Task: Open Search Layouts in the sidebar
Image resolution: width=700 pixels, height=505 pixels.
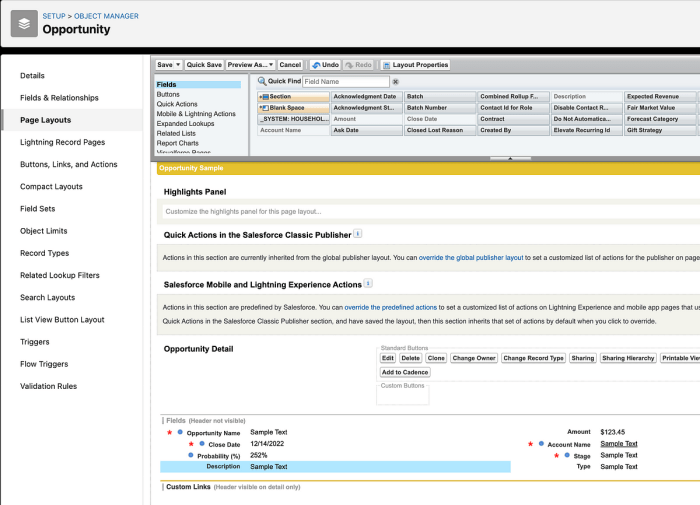Action: [x=47, y=297]
